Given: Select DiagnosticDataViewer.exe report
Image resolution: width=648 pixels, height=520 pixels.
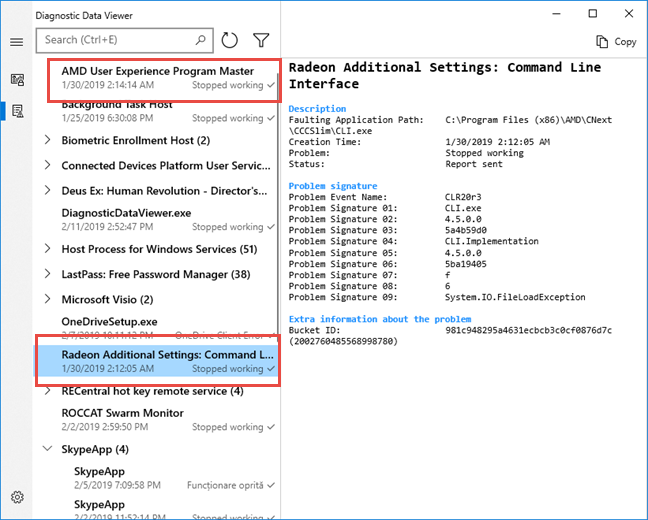Looking at the screenshot, I should (x=156, y=219).
